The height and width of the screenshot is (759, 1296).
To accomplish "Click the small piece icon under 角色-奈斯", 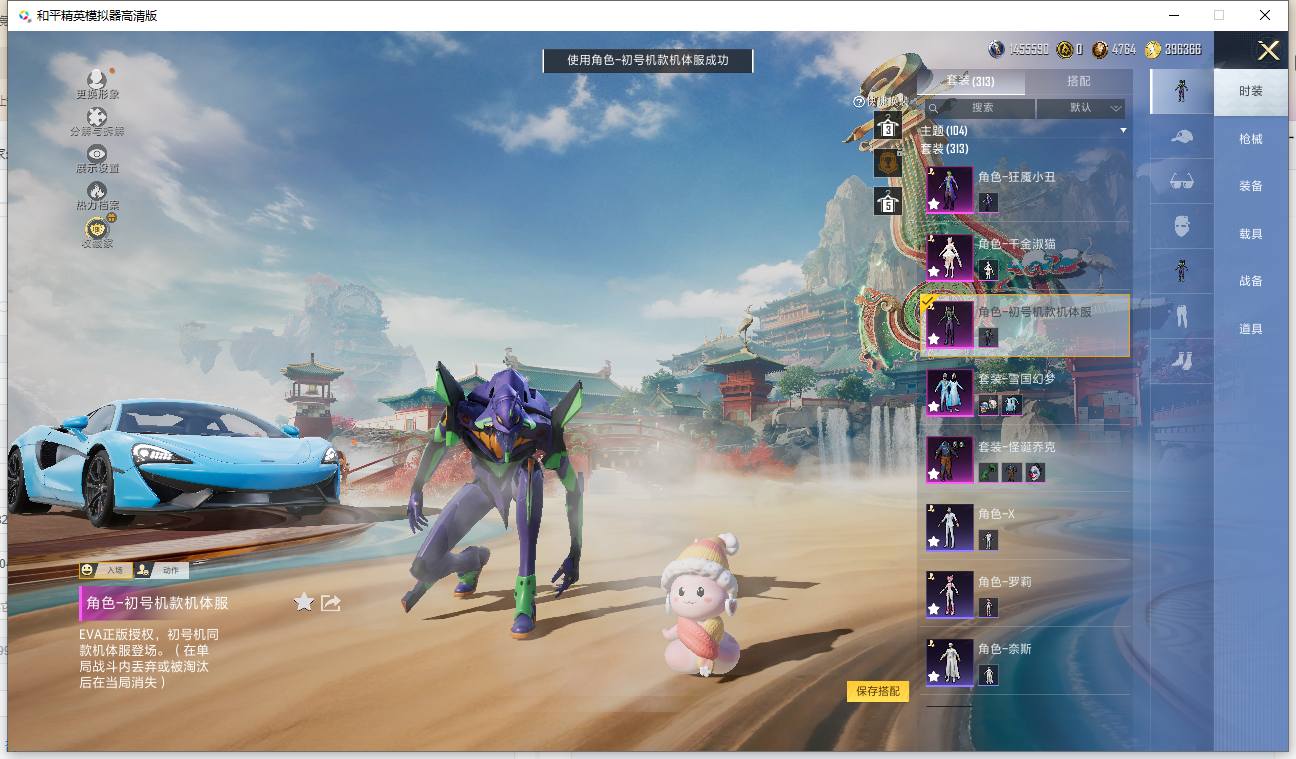I will (988, 675).
